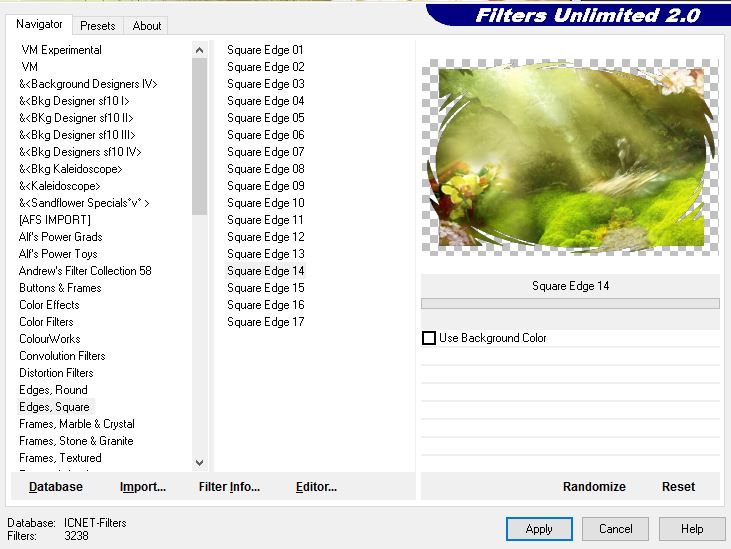Switch to the Presets tab
The image size is (731, 549).
click(98, 25)
